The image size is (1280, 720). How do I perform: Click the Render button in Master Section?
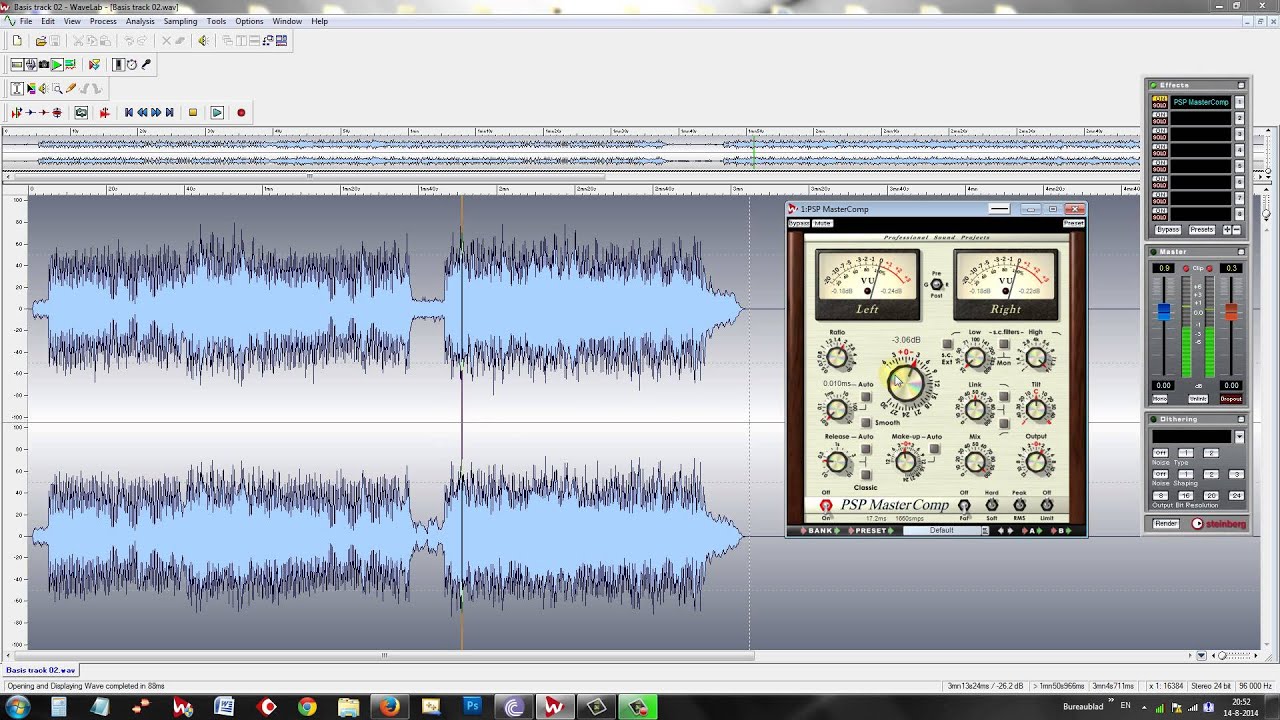click(x=1166, y=524)
